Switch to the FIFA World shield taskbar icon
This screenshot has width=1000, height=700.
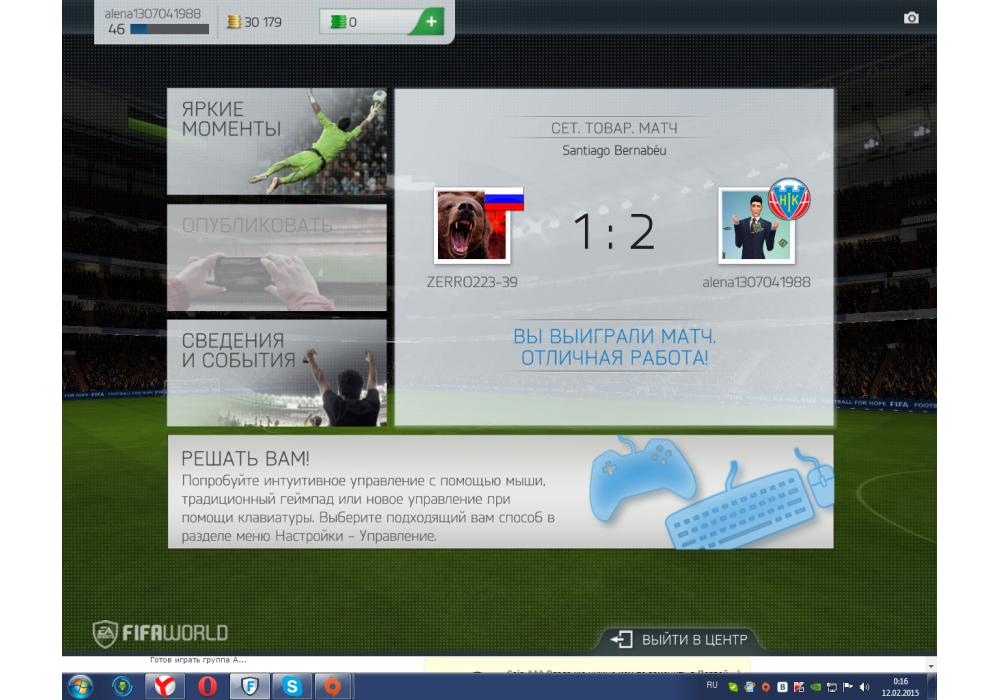pos(250,687)
